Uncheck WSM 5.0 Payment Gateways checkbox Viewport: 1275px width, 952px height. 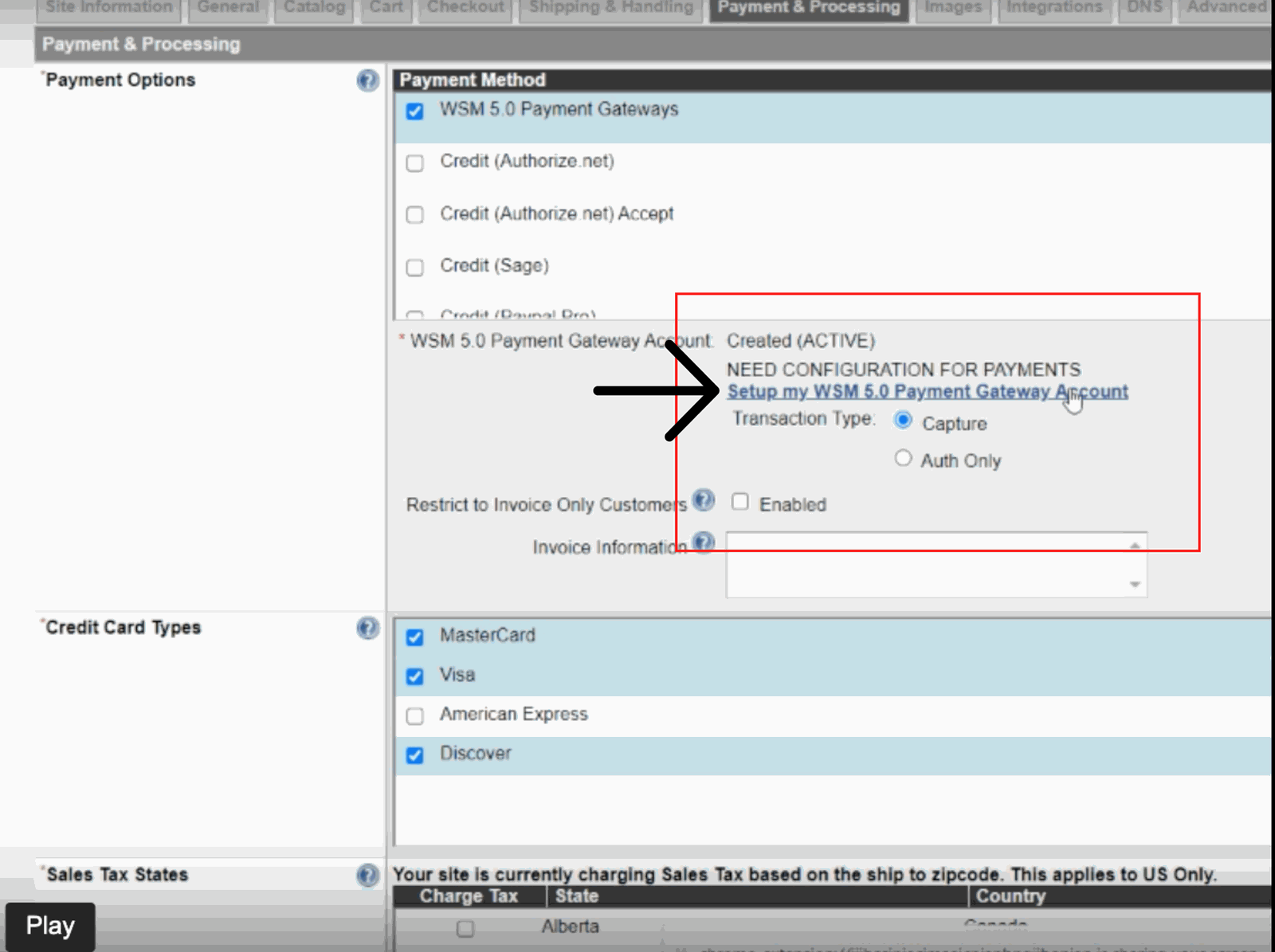coord(414,111)
